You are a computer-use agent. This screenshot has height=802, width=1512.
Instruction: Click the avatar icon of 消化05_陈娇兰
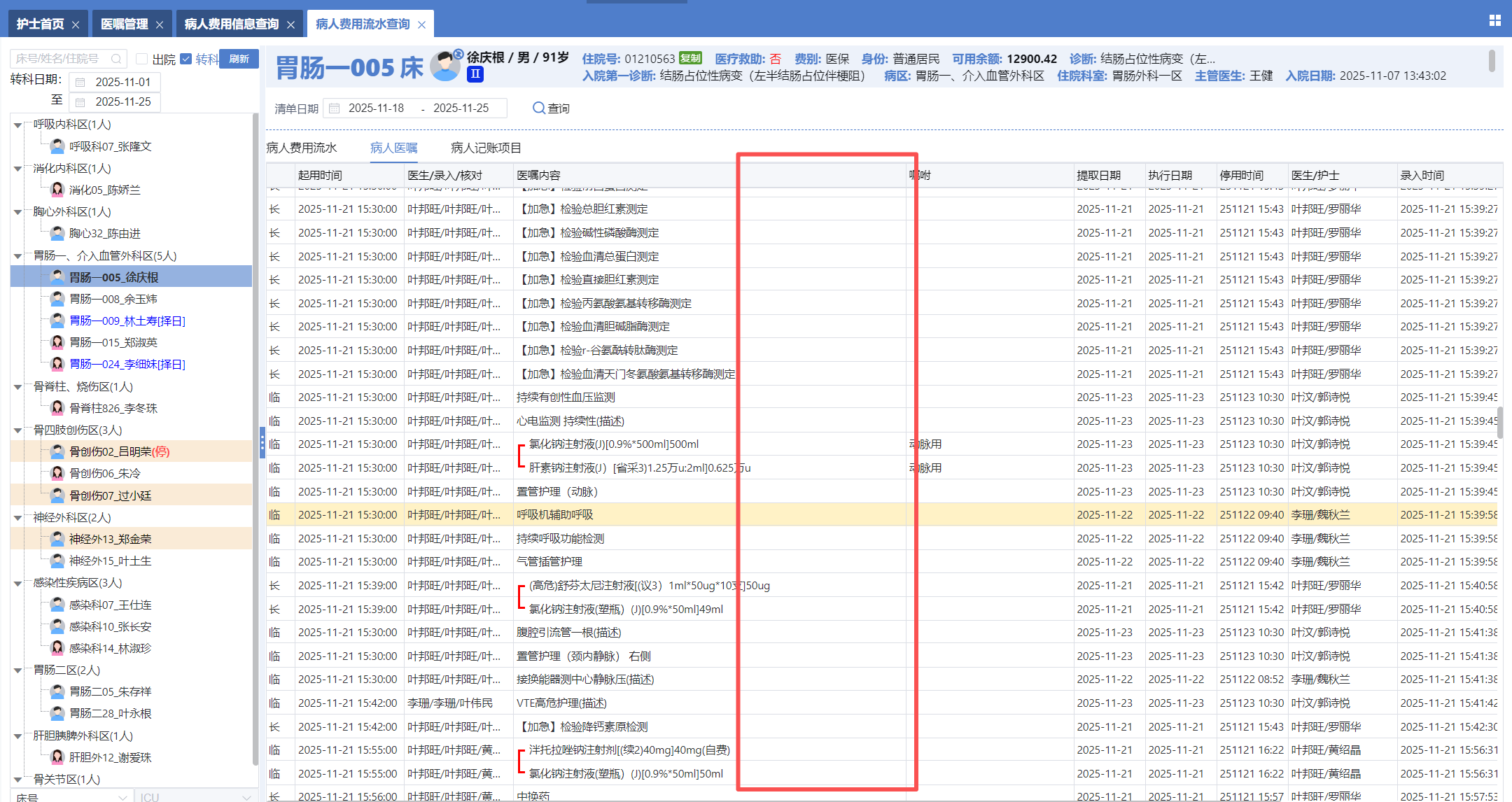pyautogui.click(x=57, y=190)
